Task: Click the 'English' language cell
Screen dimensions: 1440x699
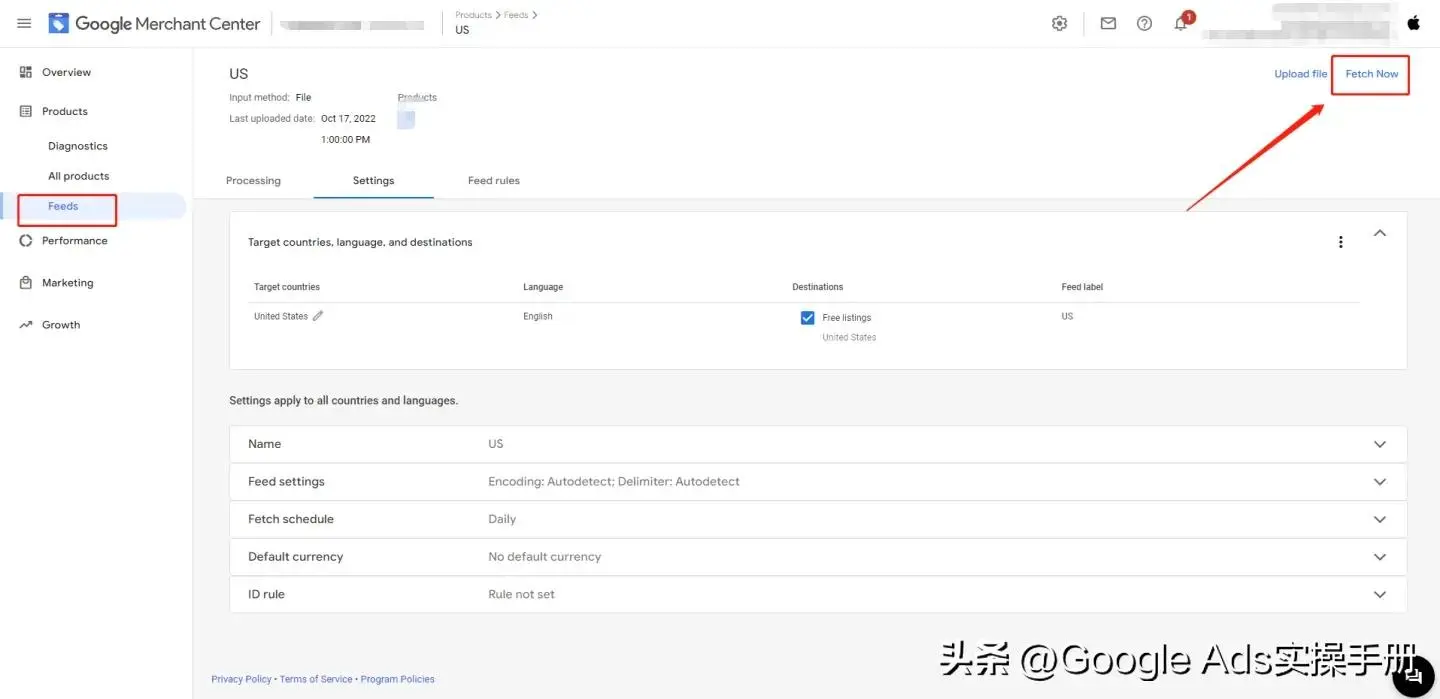Action: [x=538, y=316]
